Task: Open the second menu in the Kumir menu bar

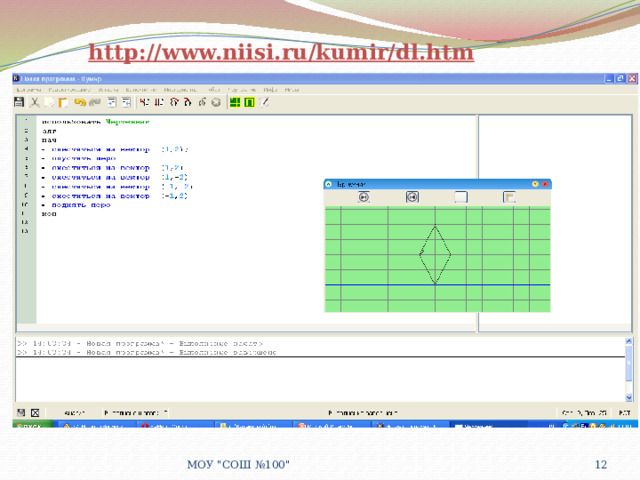Action: [x=69, y=89]
